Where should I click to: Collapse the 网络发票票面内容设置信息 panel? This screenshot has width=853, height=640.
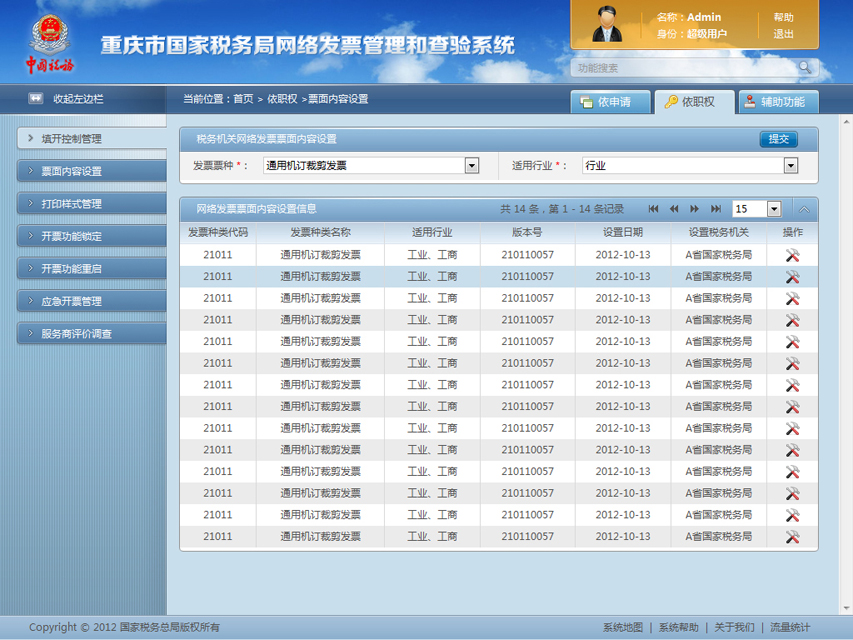804,210
